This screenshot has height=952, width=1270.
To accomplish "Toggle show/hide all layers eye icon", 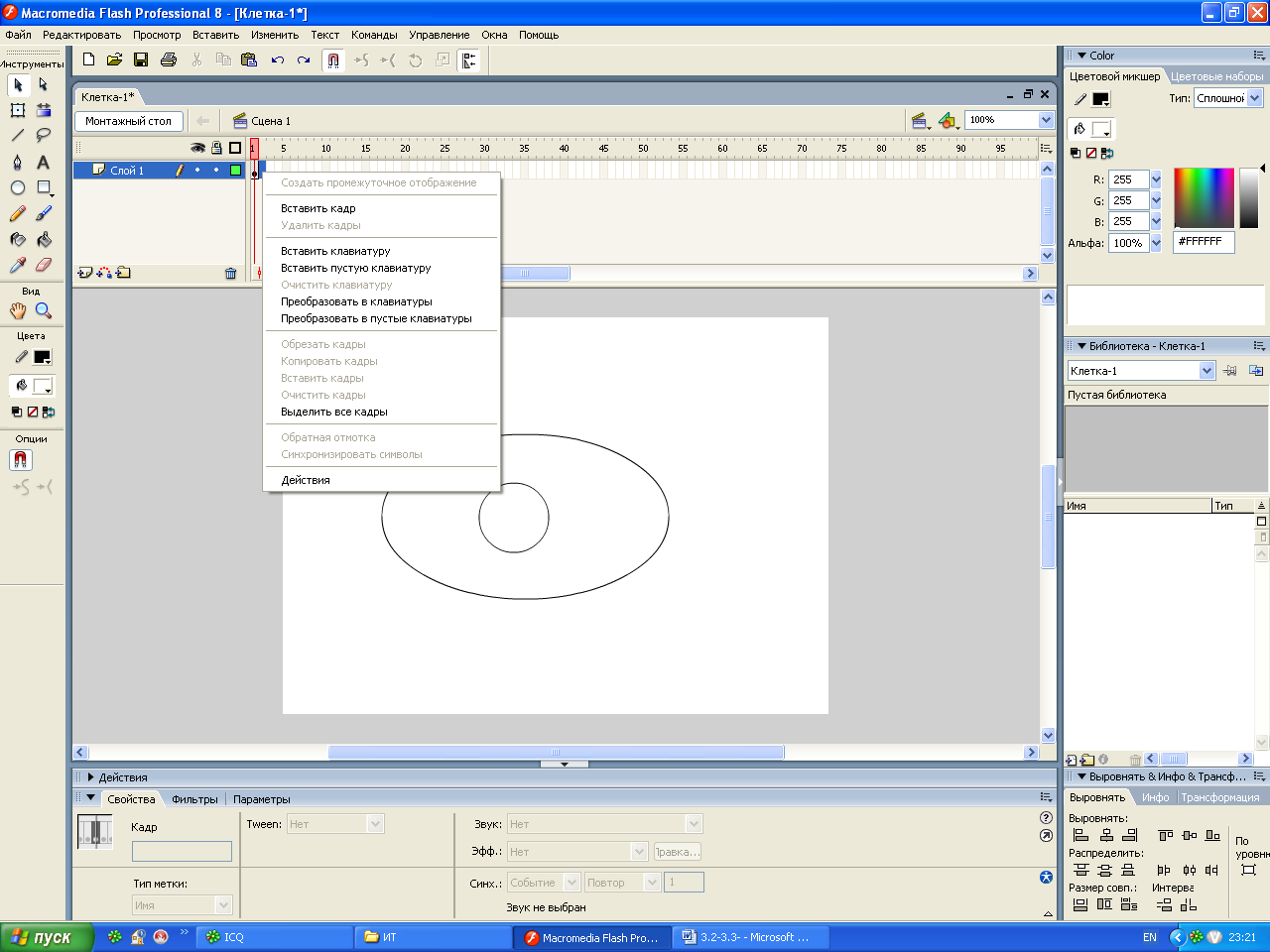I will coord(198,148).
